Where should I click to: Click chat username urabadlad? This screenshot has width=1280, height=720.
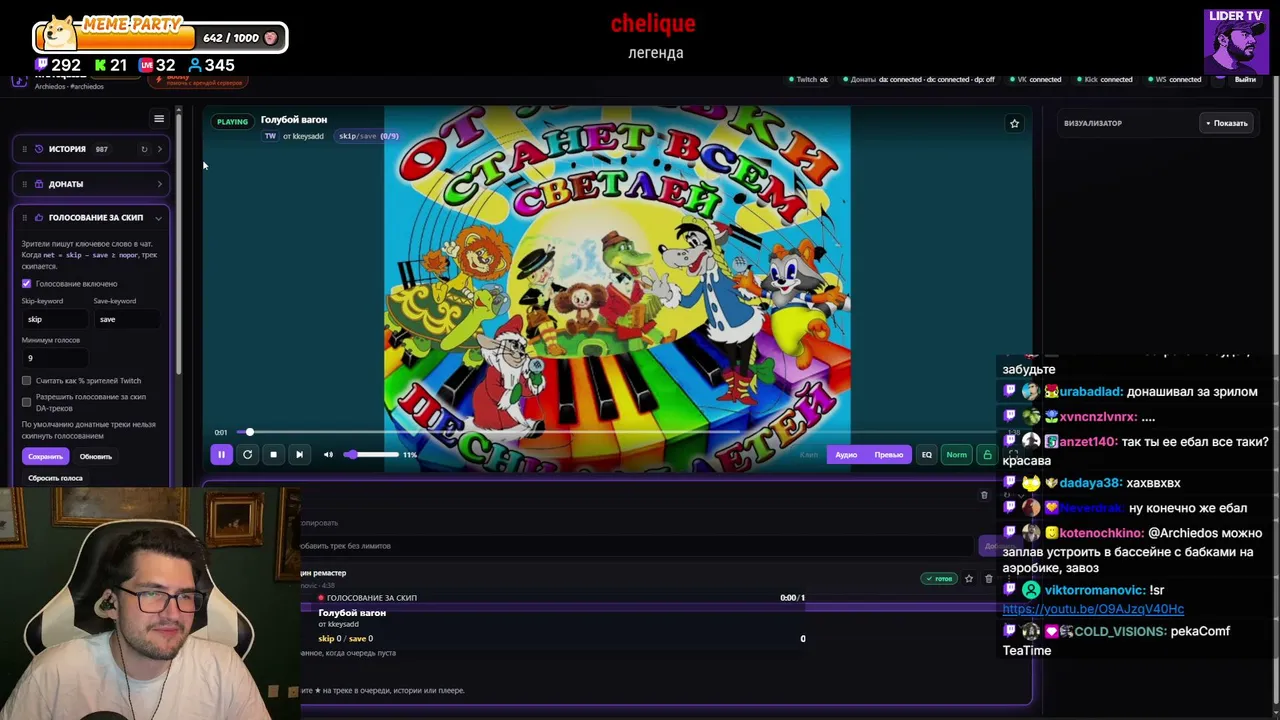[1091, 391]
